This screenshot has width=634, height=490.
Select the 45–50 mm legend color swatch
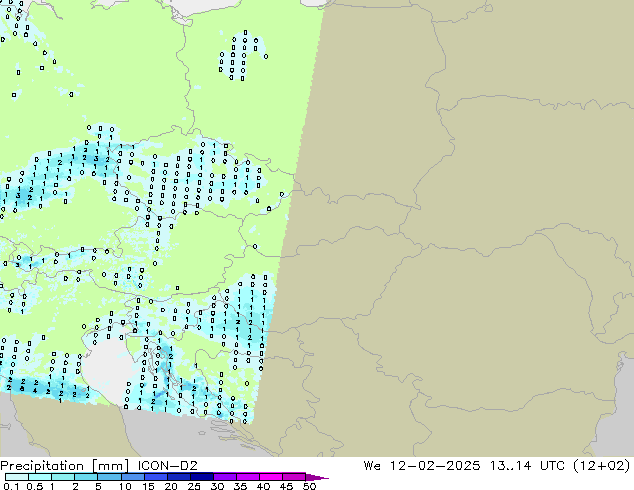294,477
